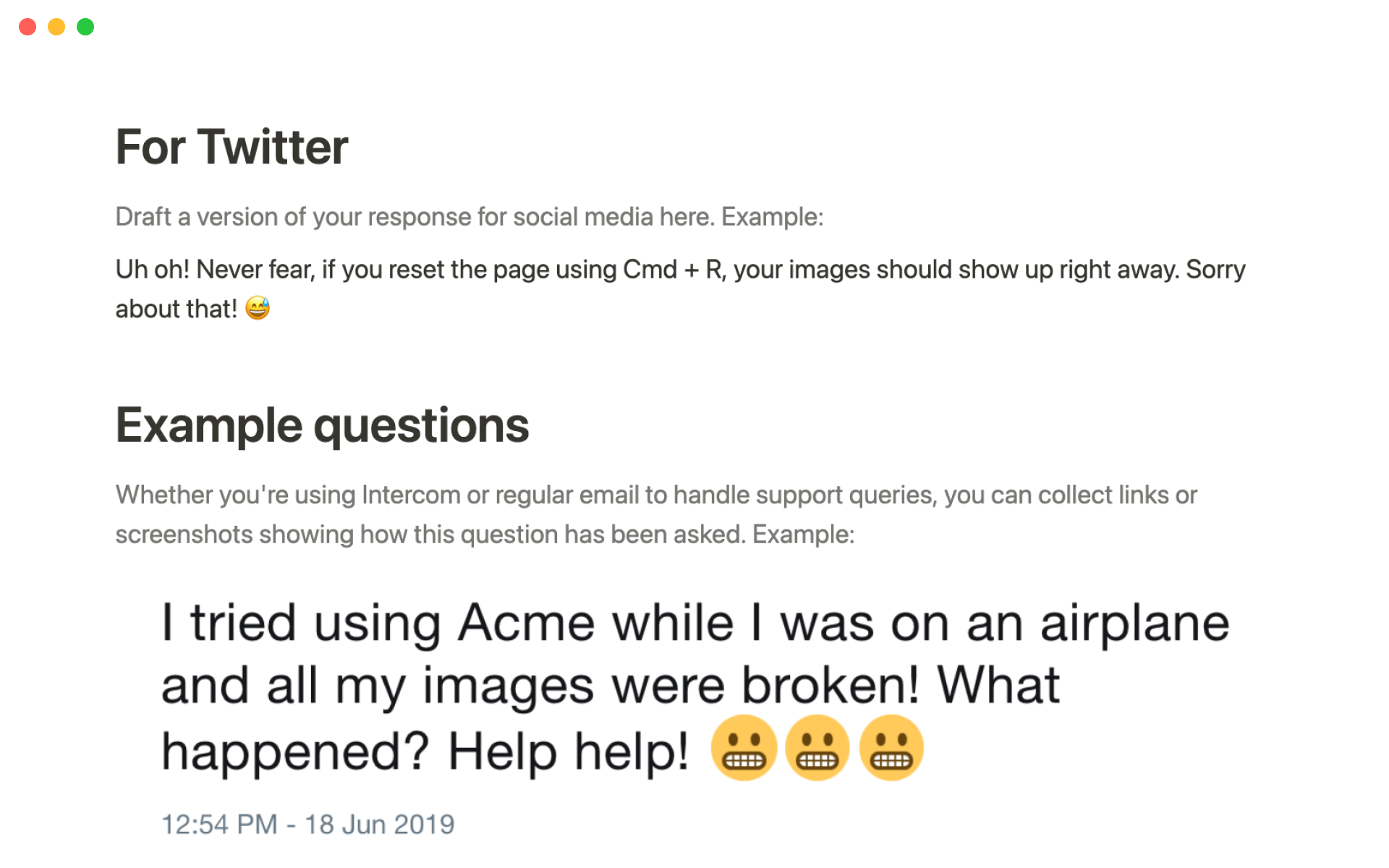Click the "Cmd" text in the example response
The width and height of the screenshot is (1389, 868).
[x=650, y=270]
